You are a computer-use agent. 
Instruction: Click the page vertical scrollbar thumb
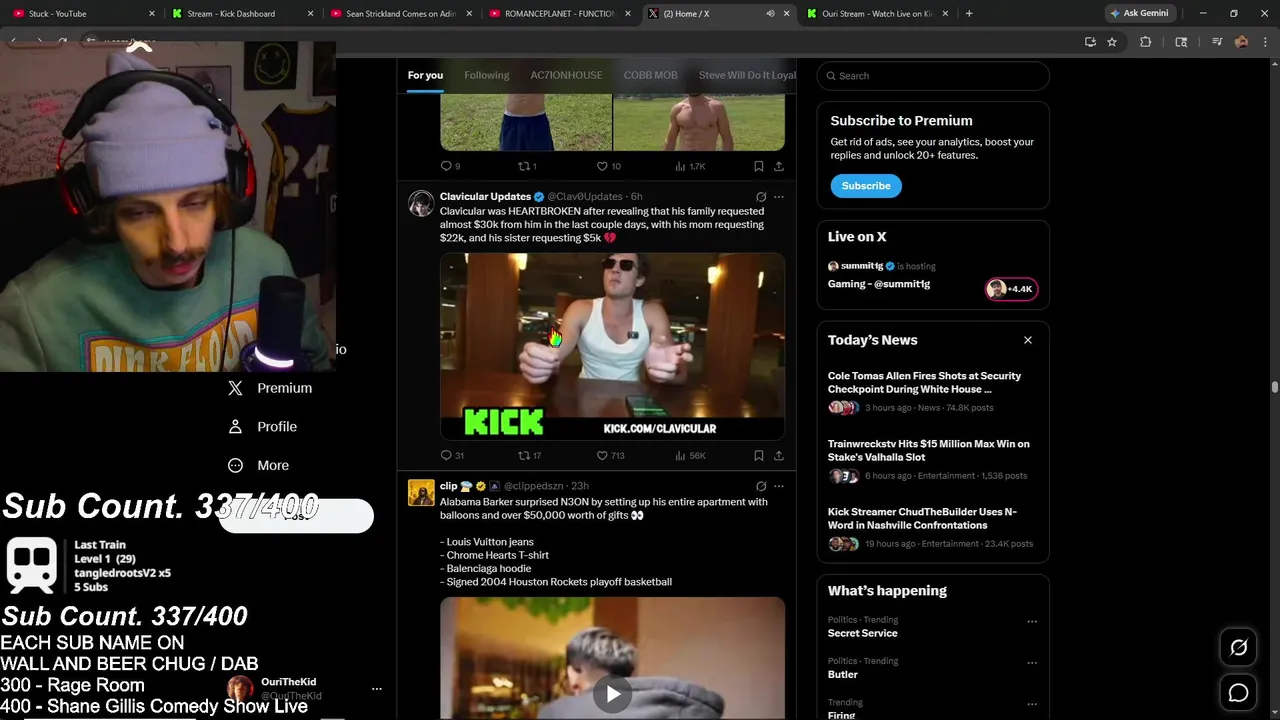[1275, 387]
